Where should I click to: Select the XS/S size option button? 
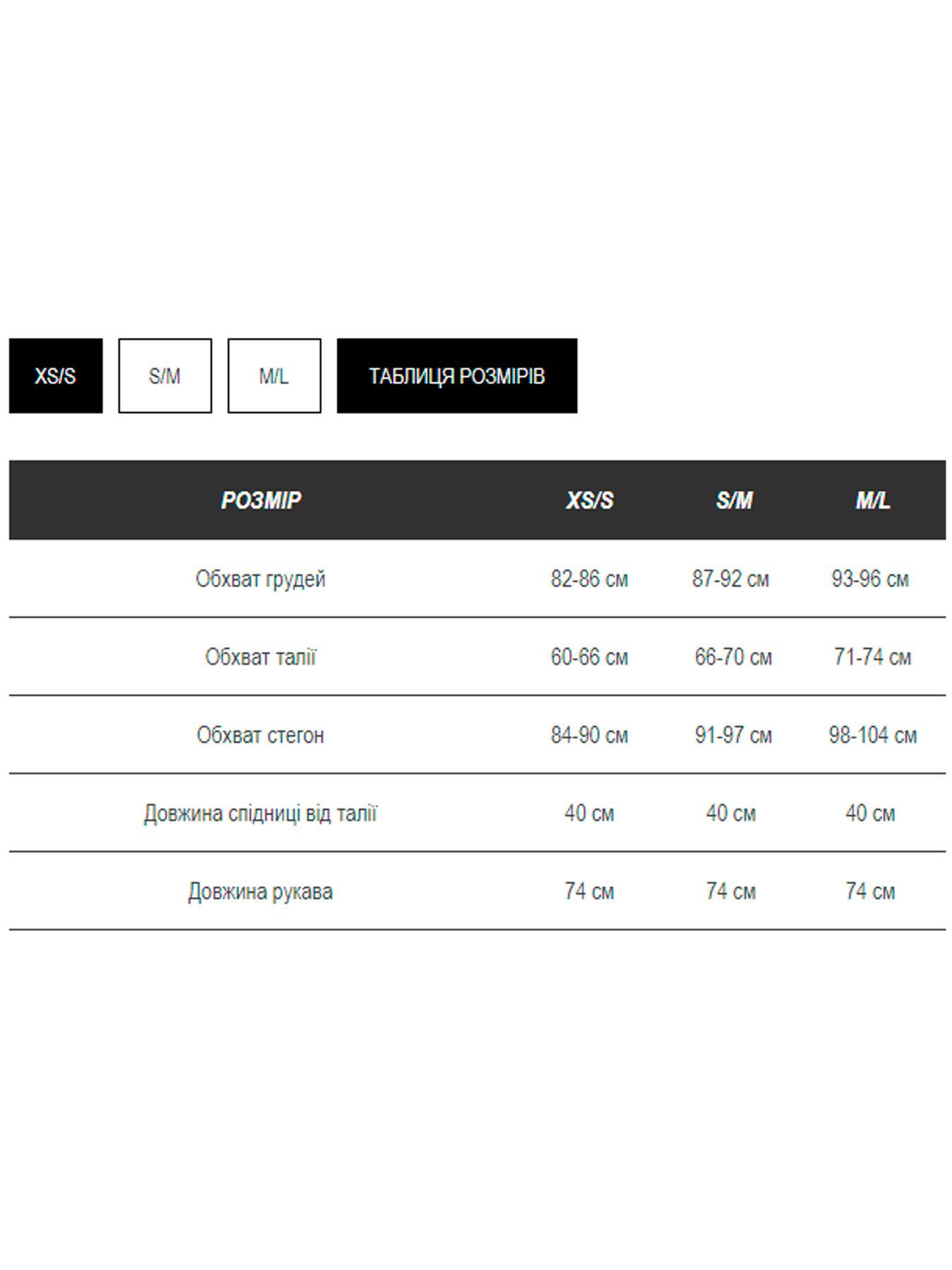coord(56,375)
